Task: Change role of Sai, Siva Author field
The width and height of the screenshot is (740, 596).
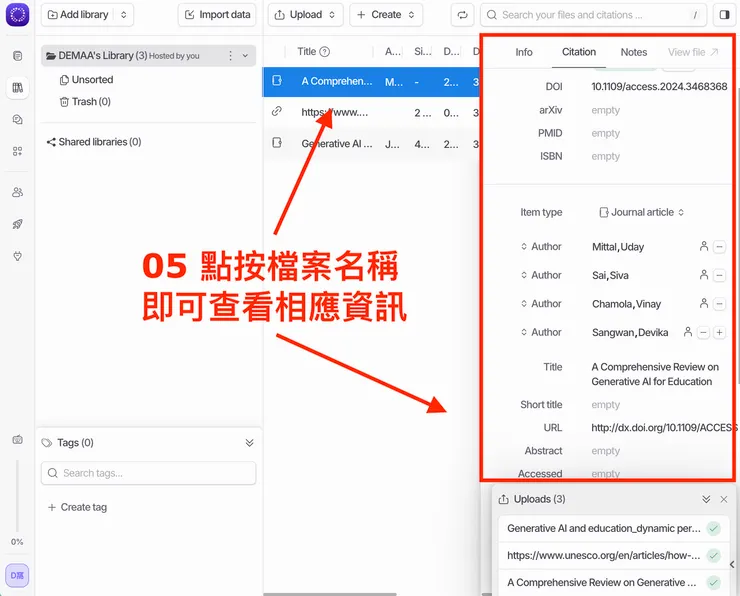Action: [x=541, y=275]
